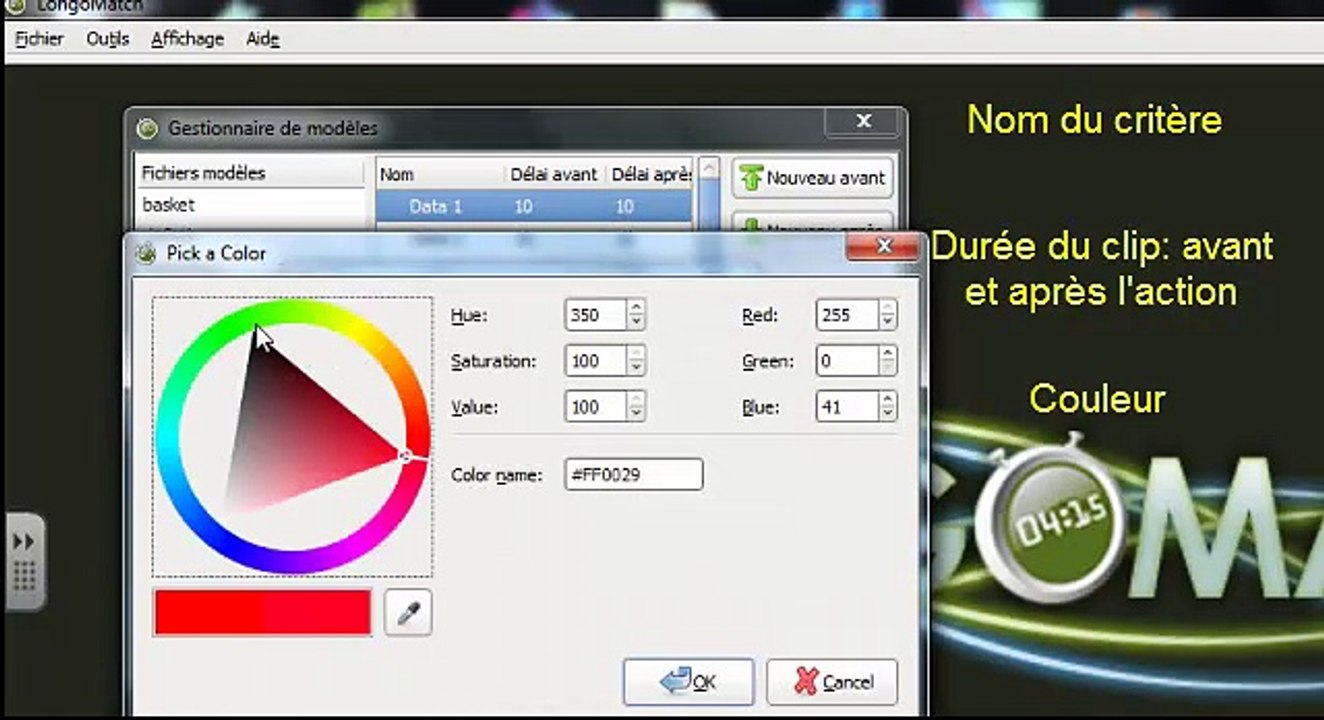Click inside the Hue value field
Image resolution: width=1324 pixels, height=720 pixels.
[x=596, y=315]
